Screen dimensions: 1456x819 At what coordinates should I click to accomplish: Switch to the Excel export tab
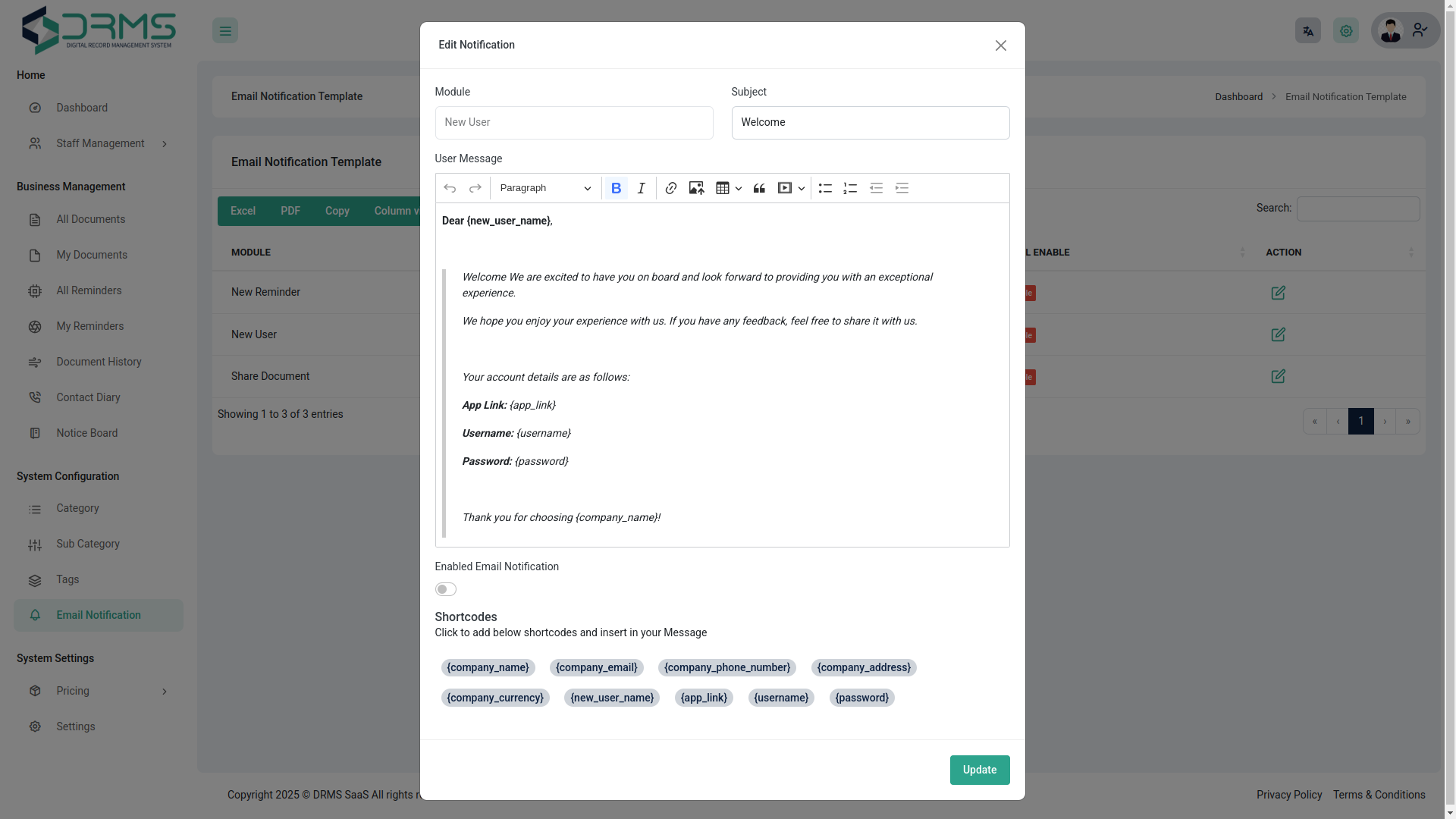coord(242,211)
